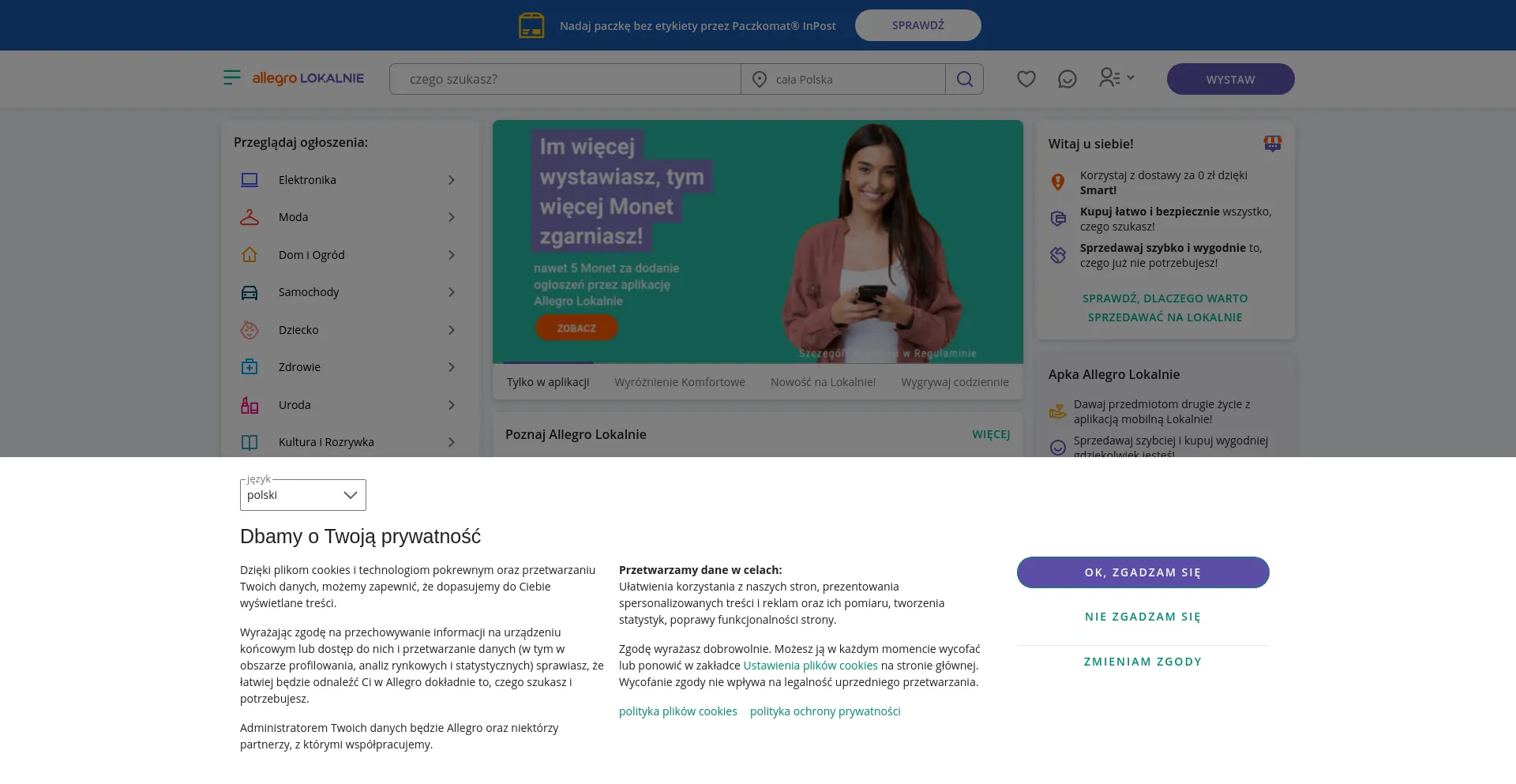Click the Zdrowie first-aid icon
1516x784 pixels.
coord(250,367)
